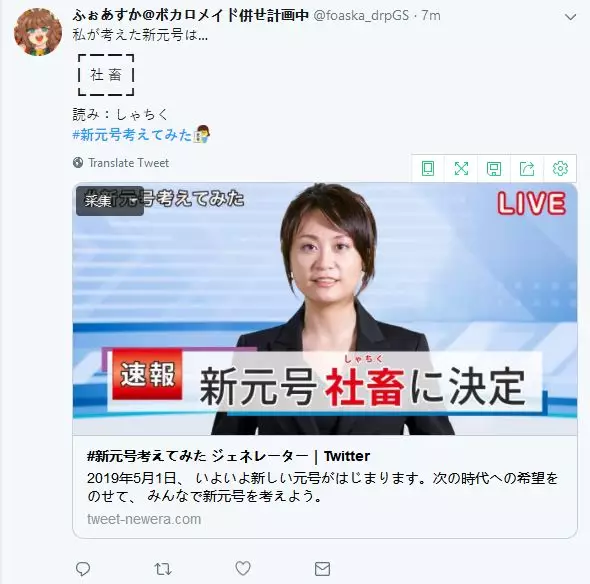Retweet this tweet using the arrows icon
The width and height of the screenshot is (590, 584).
pyautogui.click(x=163, y=569)
